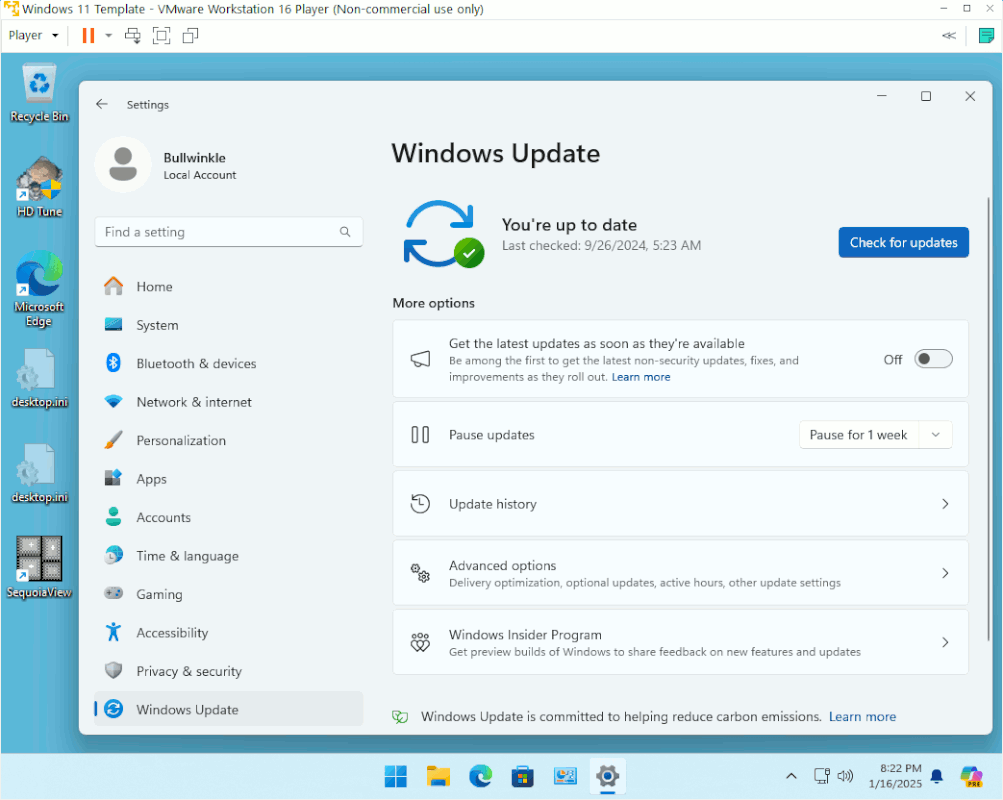Click the VMware Unity mode icon
1003x800 pixels.
click(190, 35)
